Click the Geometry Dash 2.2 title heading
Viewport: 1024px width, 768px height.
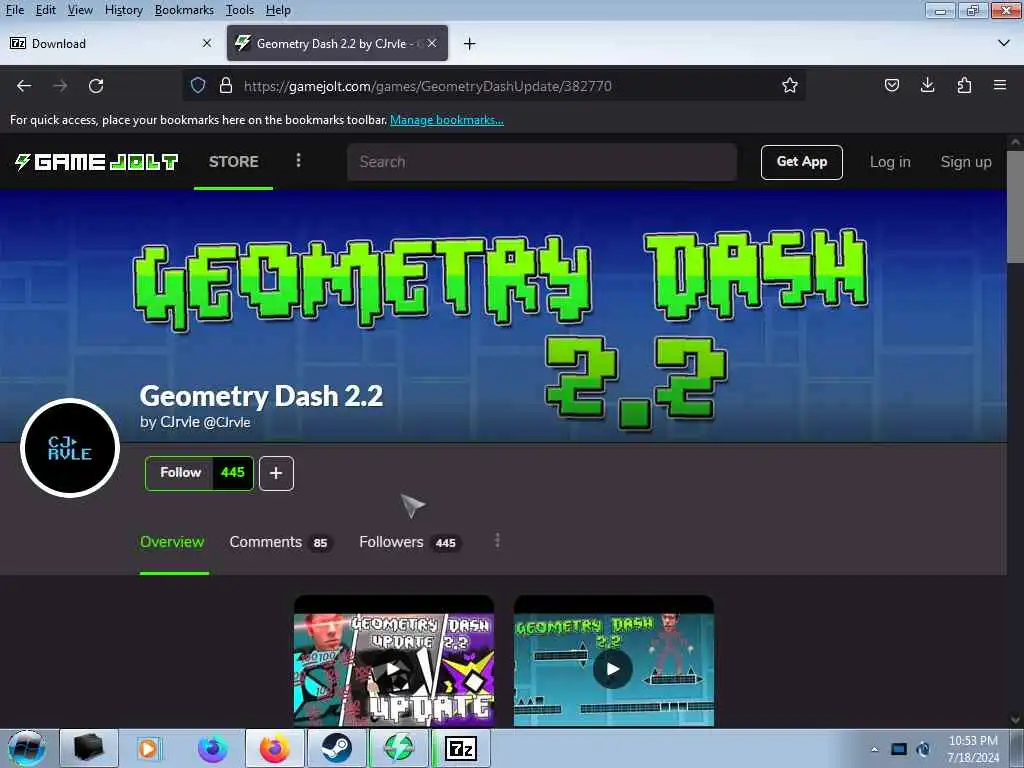click(261, 396)
